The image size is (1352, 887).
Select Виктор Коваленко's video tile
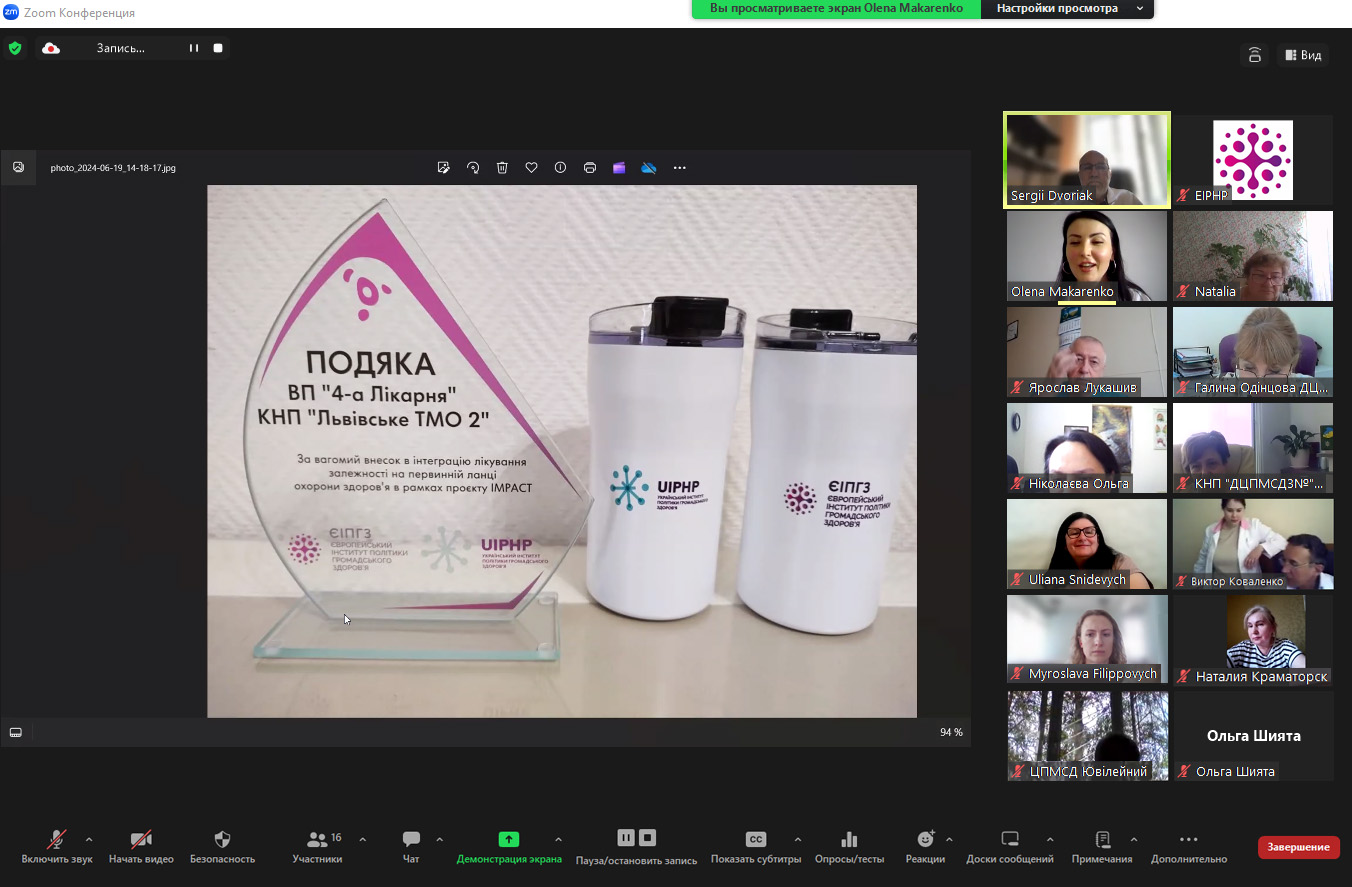(x=1253, y=544)
